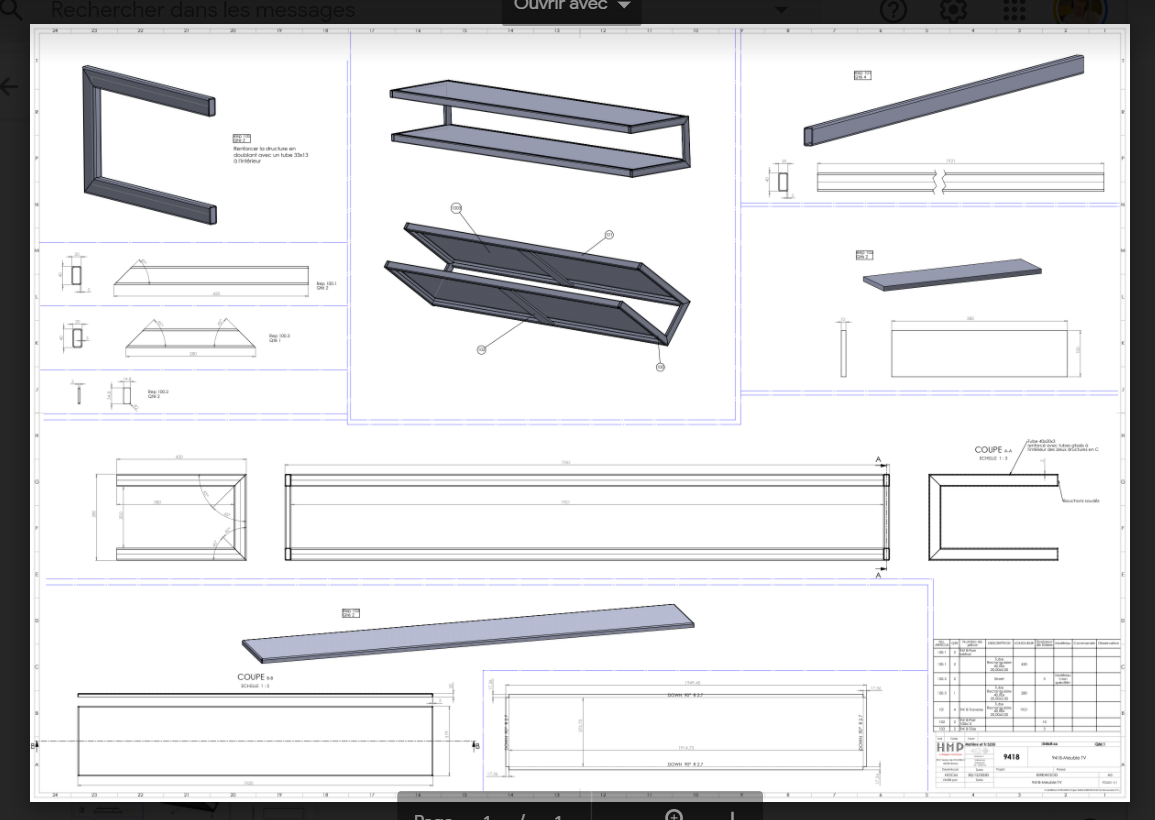This screenshot has height=820, width=1155.
Task: Click the back arrow on the left edge
Action: (10, 86)
